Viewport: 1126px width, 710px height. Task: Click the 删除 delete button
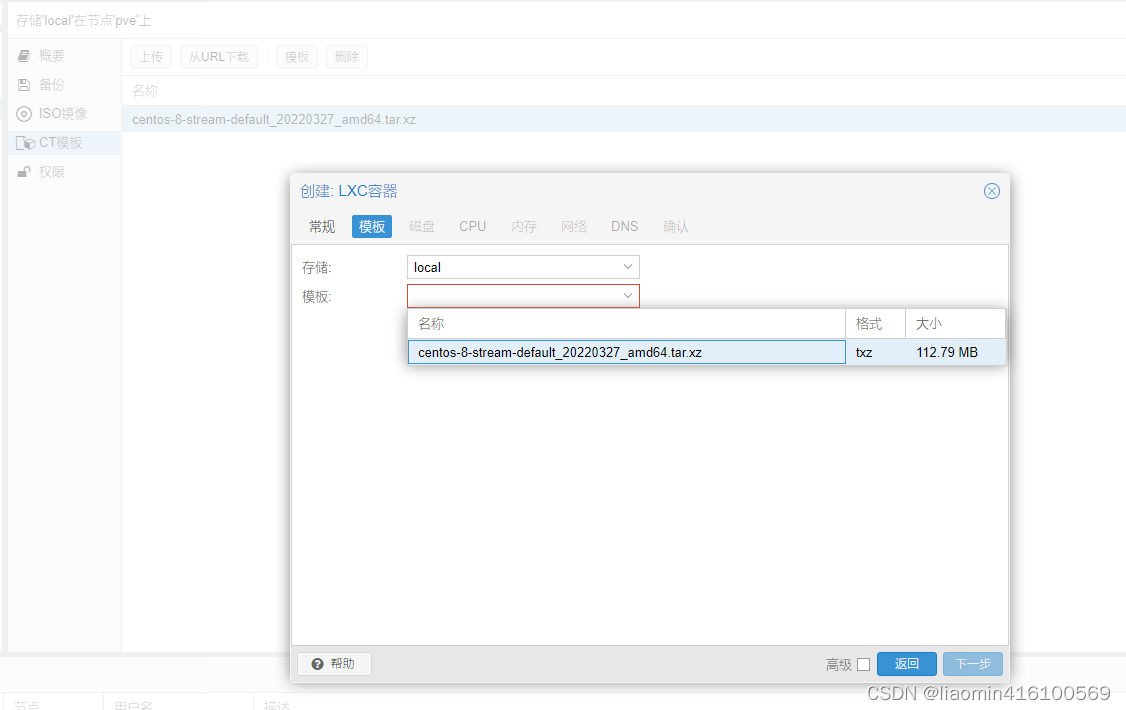347,57
